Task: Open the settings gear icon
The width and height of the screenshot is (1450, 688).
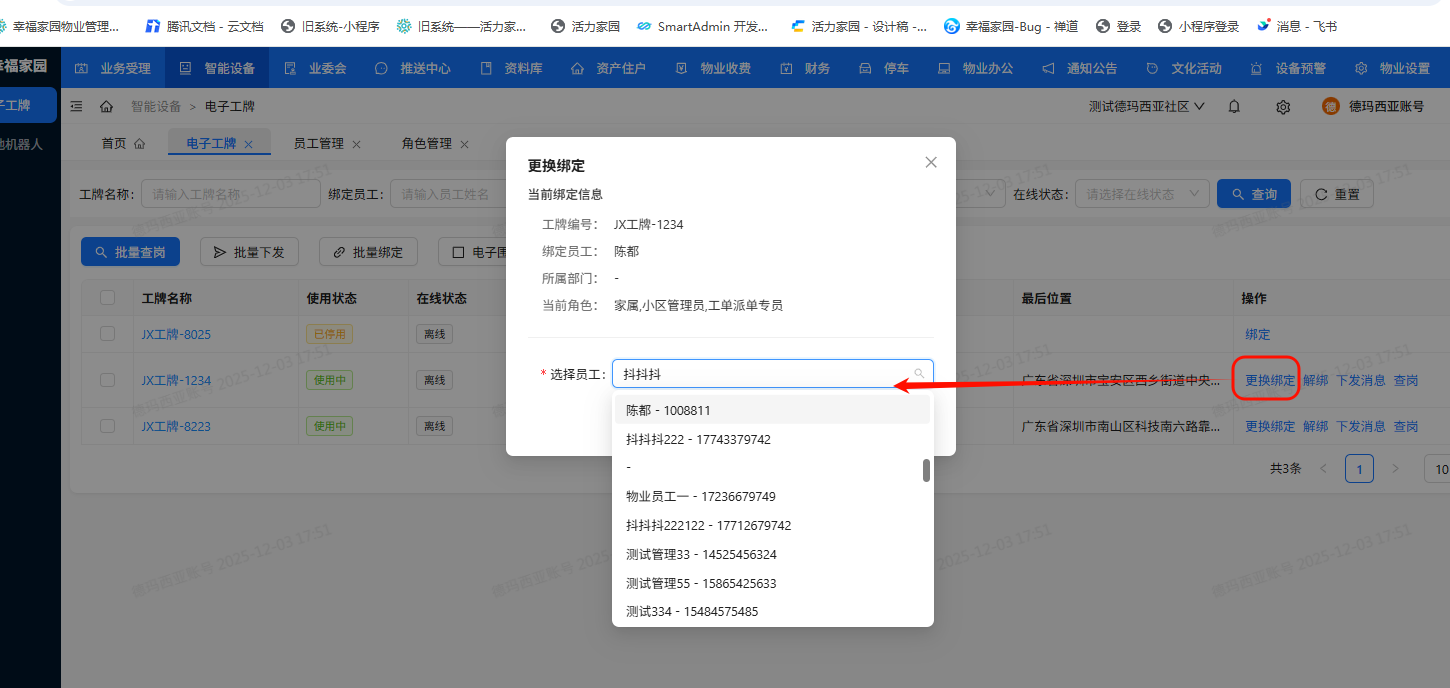Action: click(x=1283, y=106)
